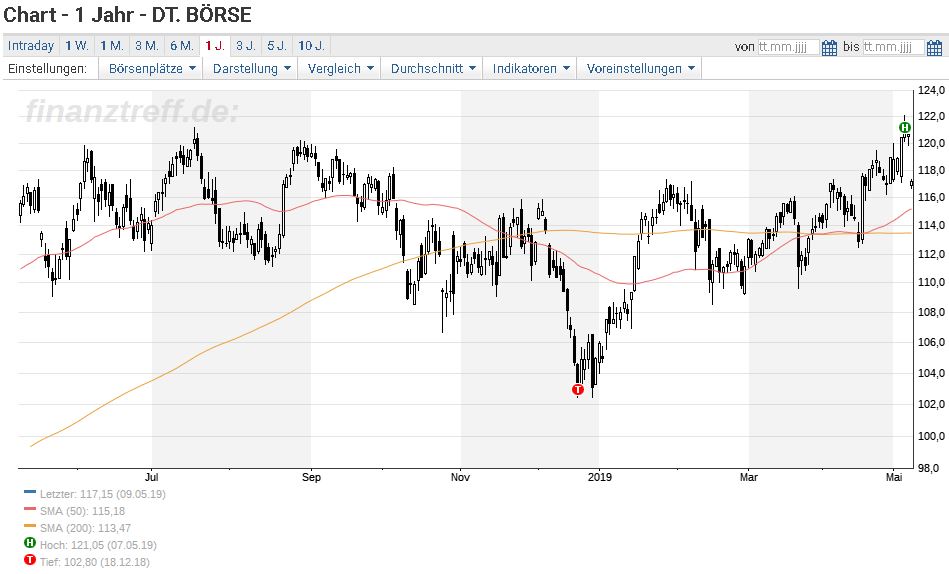Click the 'Einstellungen:' label
The width and height of the screenshot is (949, 574).
[x=47, y=68]
